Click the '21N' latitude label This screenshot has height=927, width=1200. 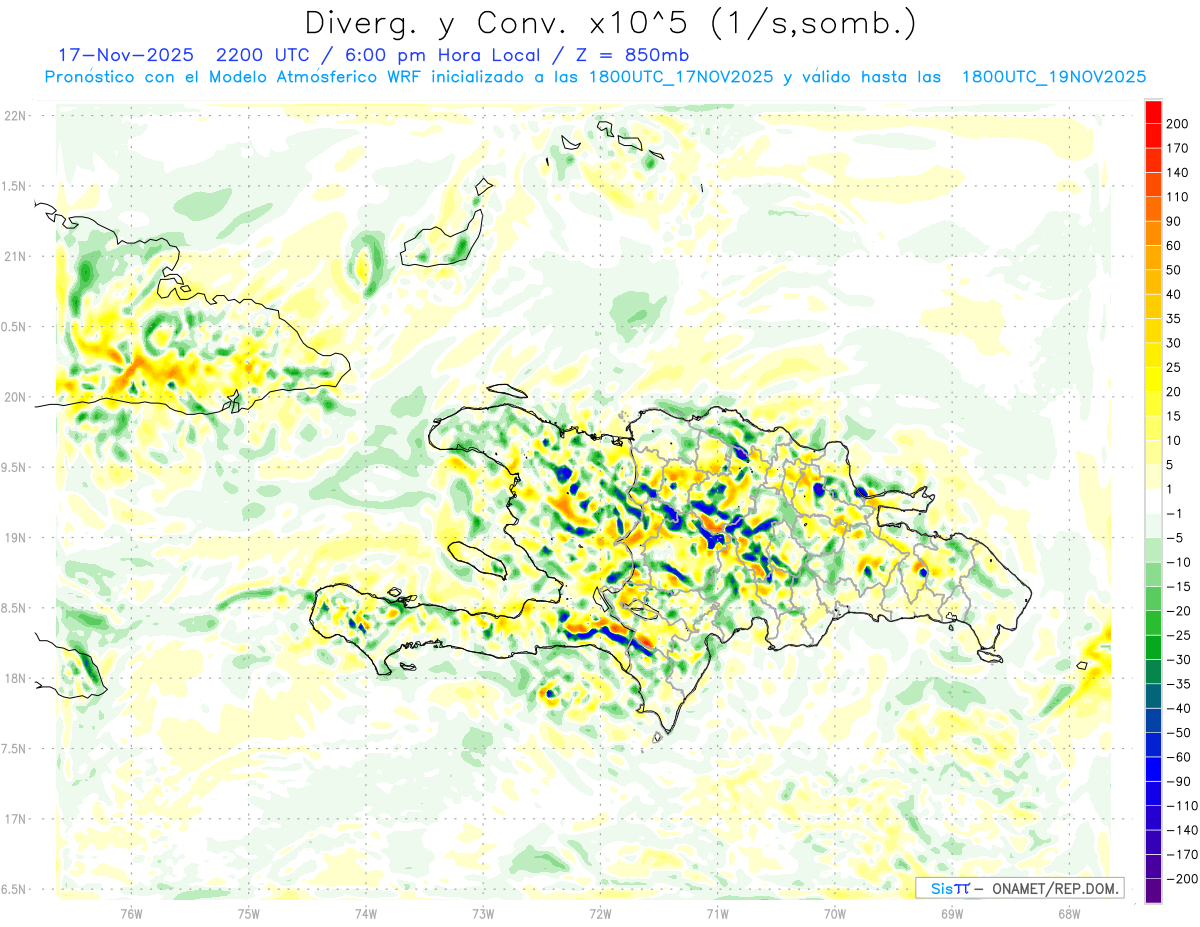click(15, 256)
